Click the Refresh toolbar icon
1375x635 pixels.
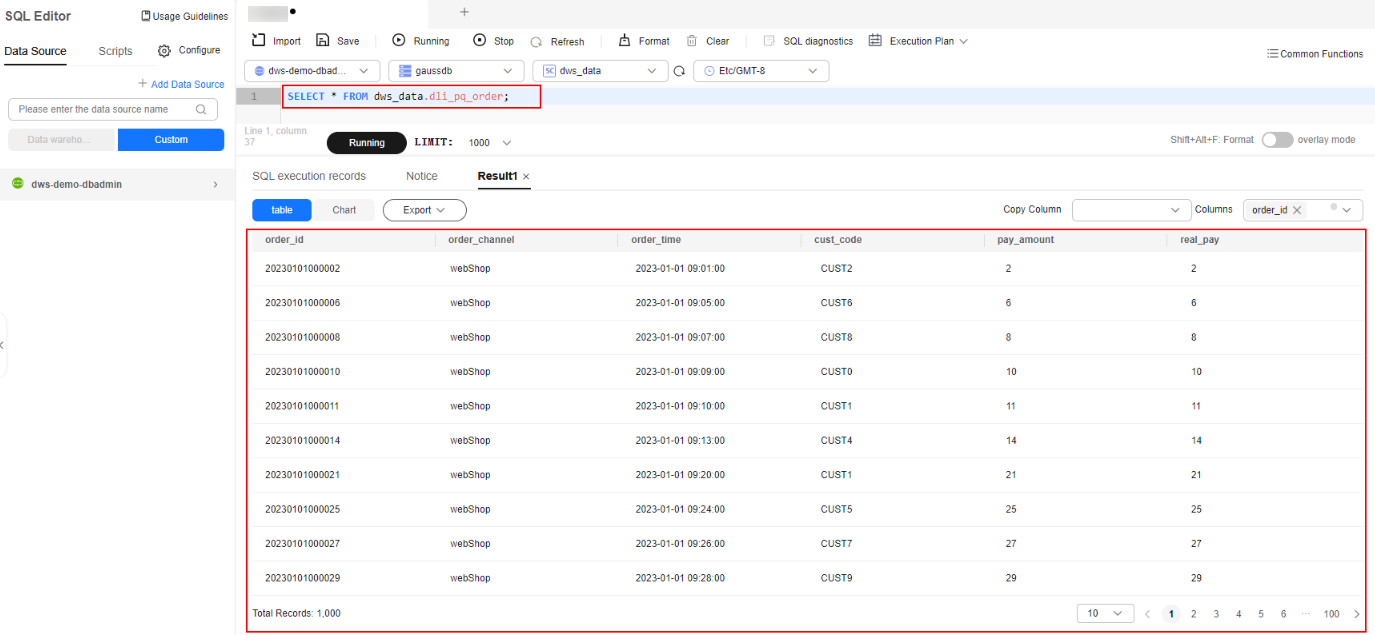(537, 42)
